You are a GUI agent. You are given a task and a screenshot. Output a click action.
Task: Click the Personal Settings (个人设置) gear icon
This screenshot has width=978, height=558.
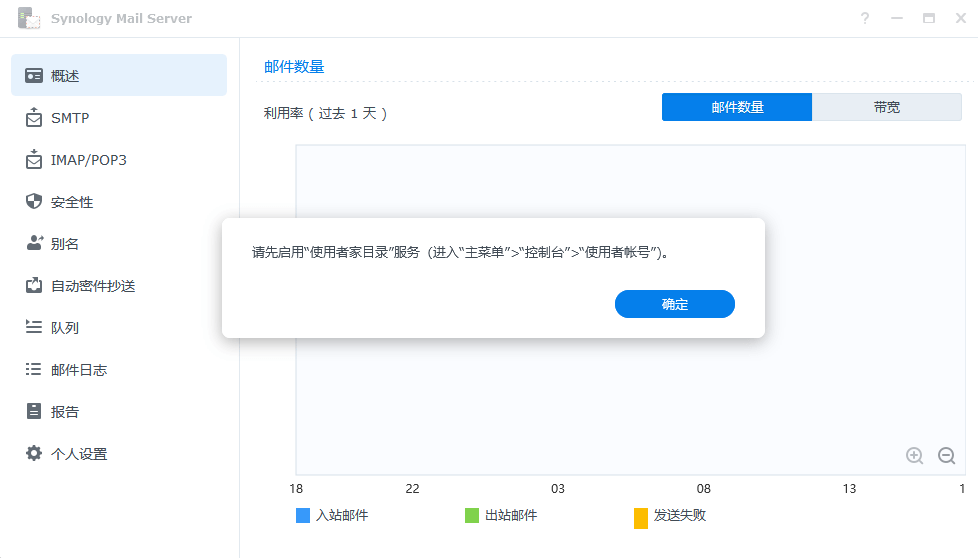click(x=34, y=454)
